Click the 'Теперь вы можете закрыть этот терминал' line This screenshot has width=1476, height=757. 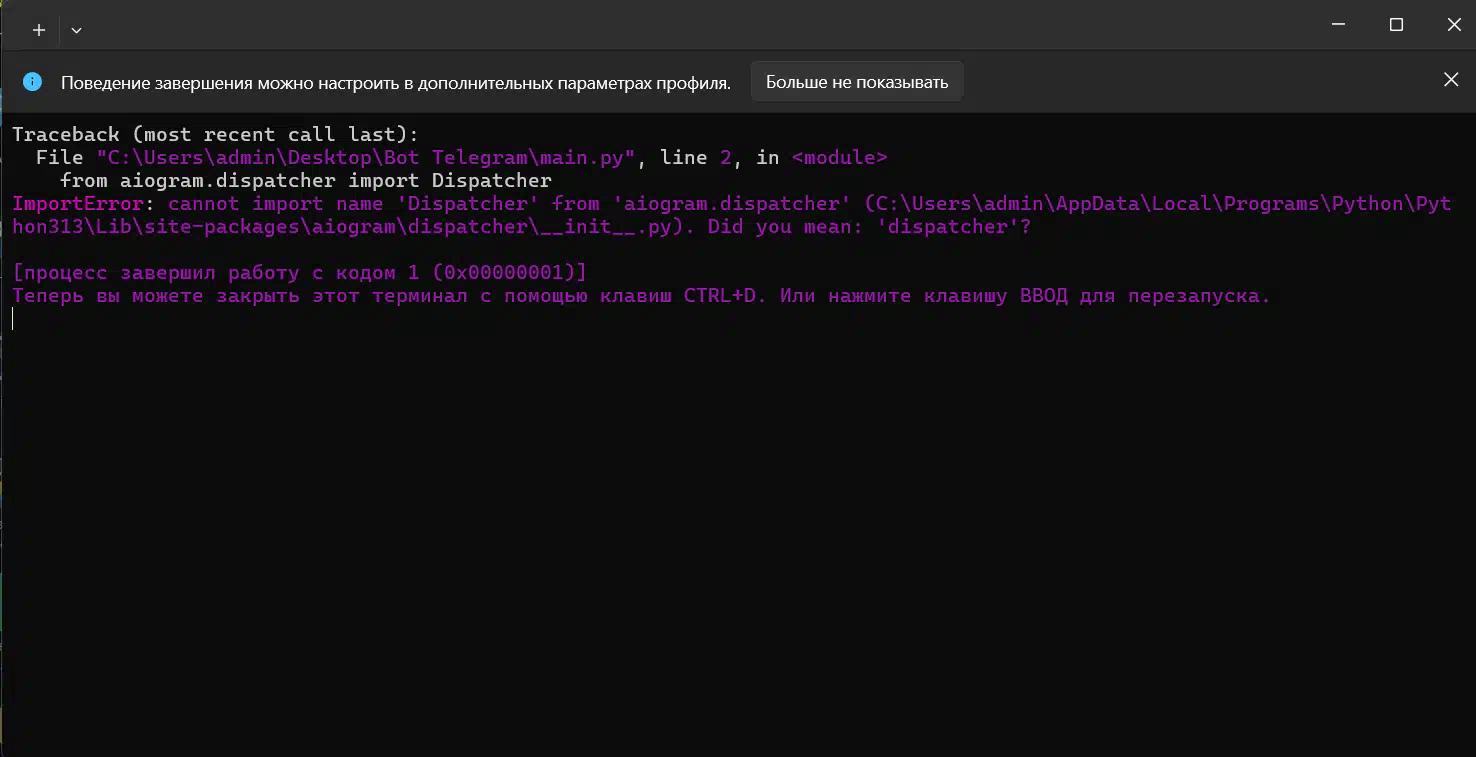coord(641,296)
